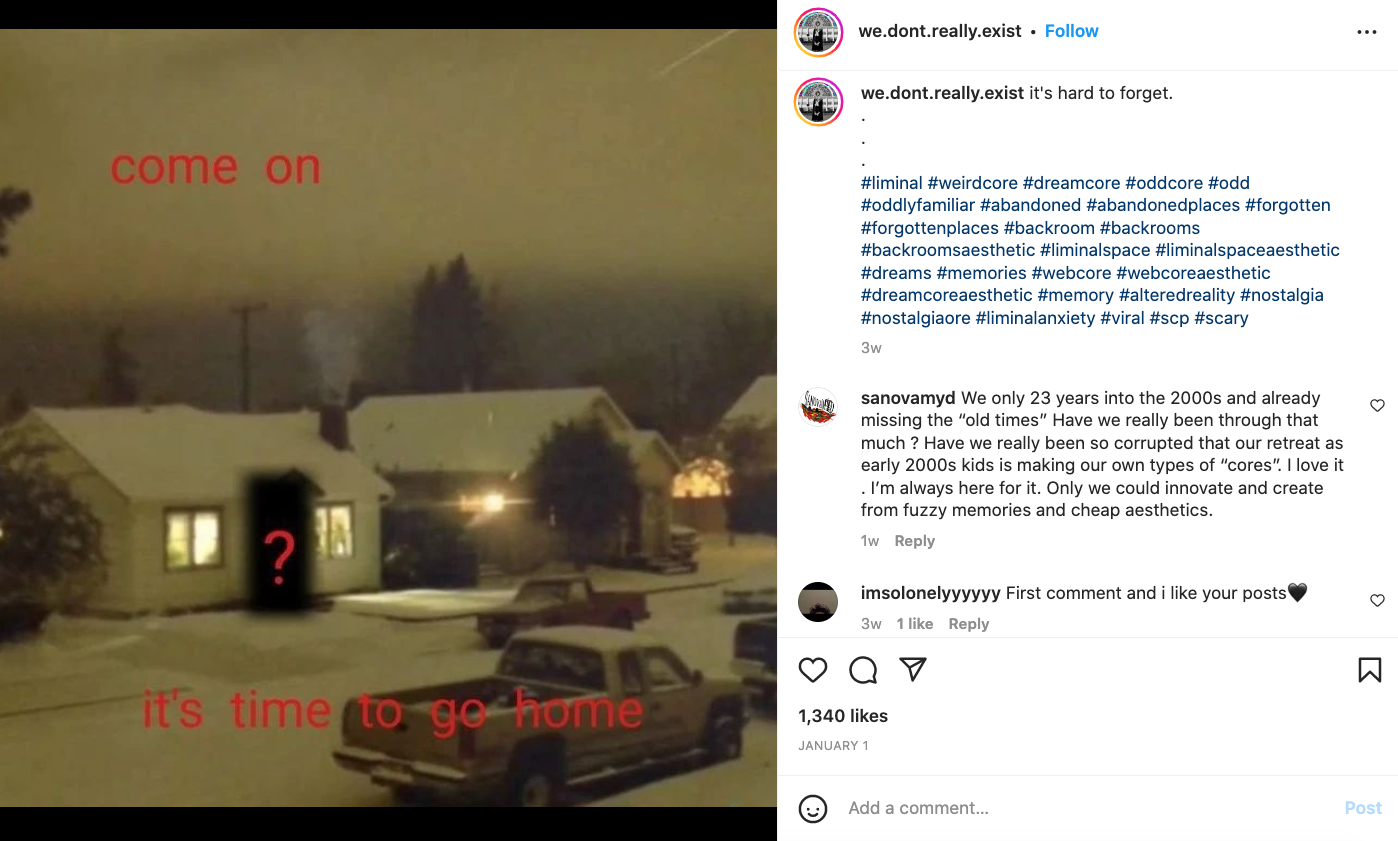Click the snowy house post image
Screen dimensions: 1398x841
[x=388, y=418]
